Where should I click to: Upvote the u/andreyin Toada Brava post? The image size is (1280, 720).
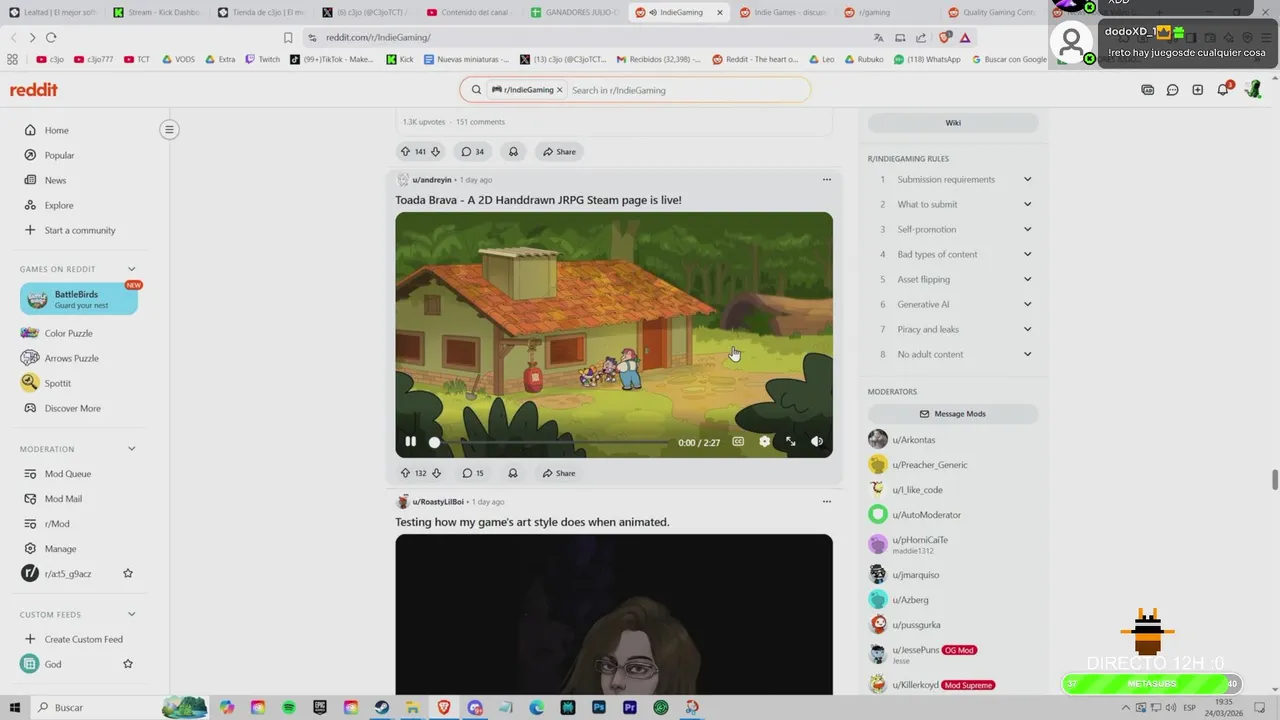405,473
